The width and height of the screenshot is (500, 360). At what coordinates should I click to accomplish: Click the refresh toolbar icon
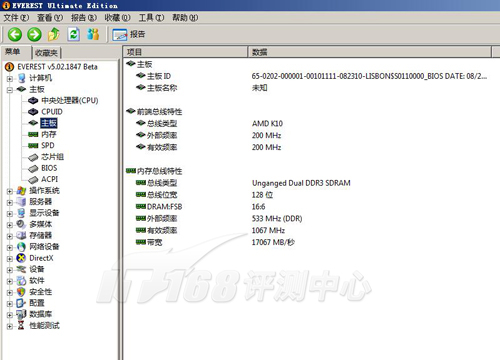73,34
